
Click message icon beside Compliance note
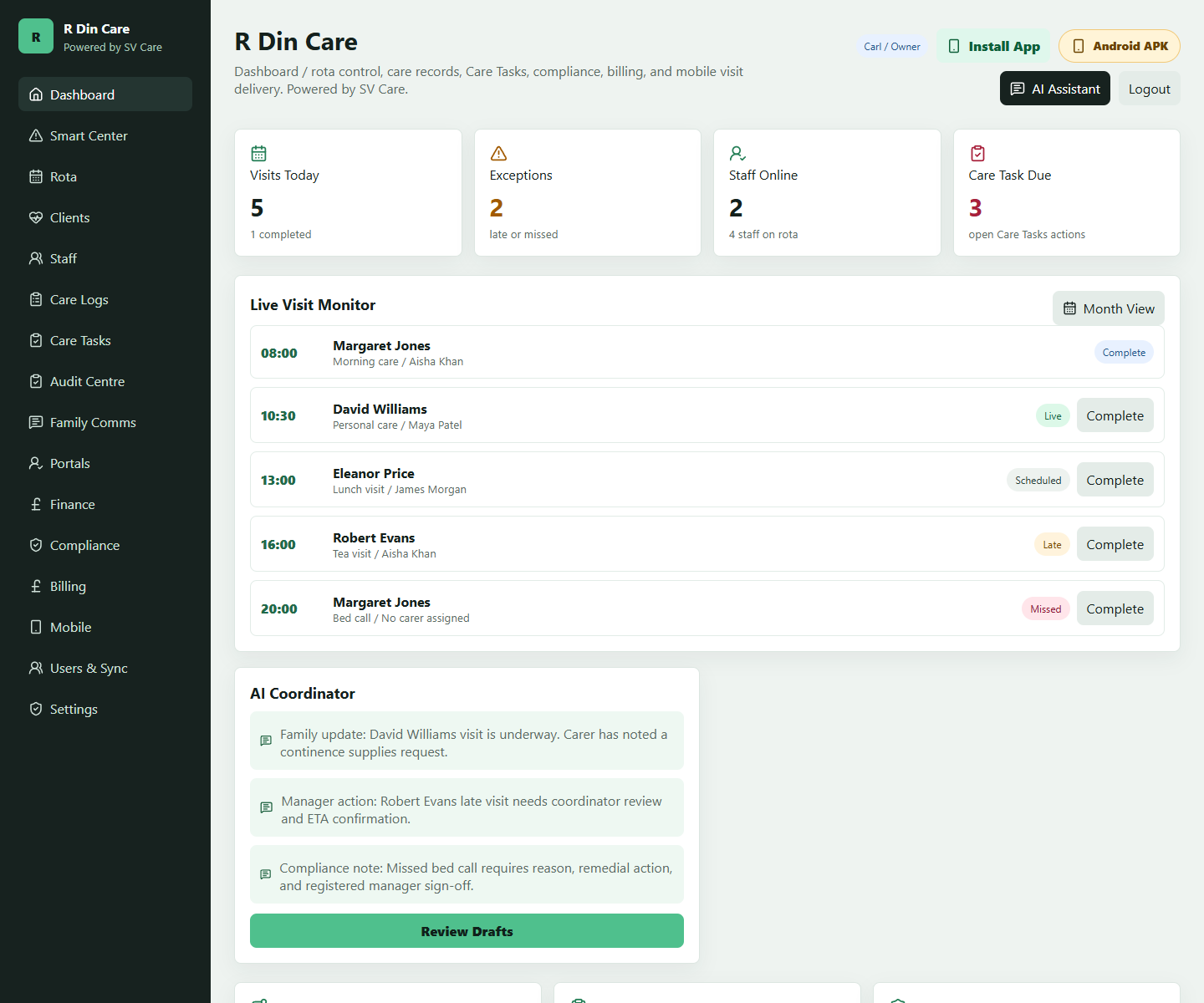(x=265, y=874)
